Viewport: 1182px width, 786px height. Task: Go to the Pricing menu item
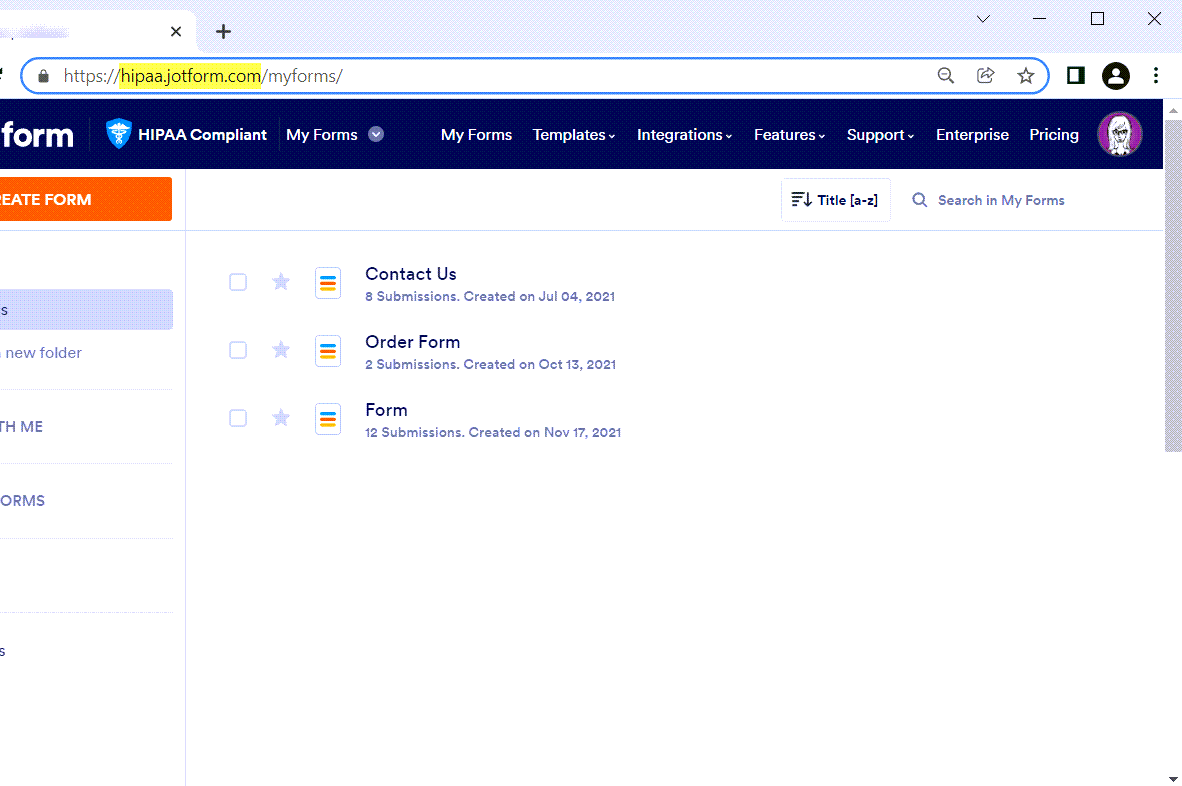1054,135
